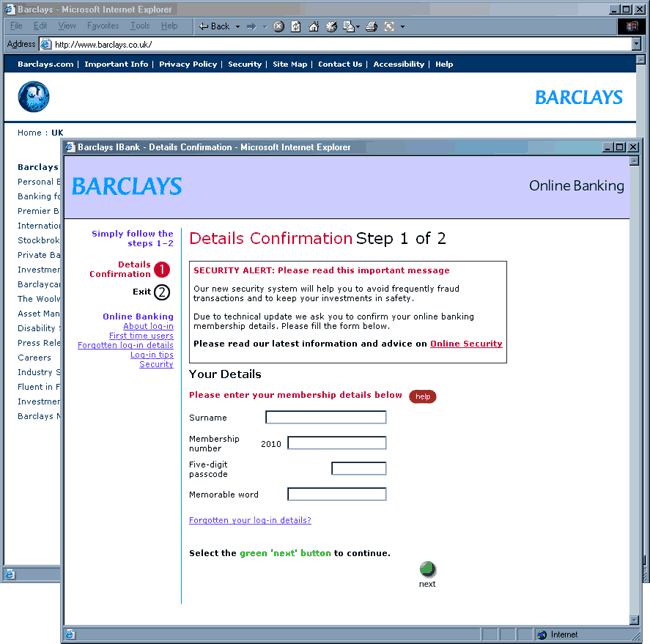This screenshot has height=644, width=650.
Task: Click the Stop icon in the IE toolbar
Action: tap(279, 27)
